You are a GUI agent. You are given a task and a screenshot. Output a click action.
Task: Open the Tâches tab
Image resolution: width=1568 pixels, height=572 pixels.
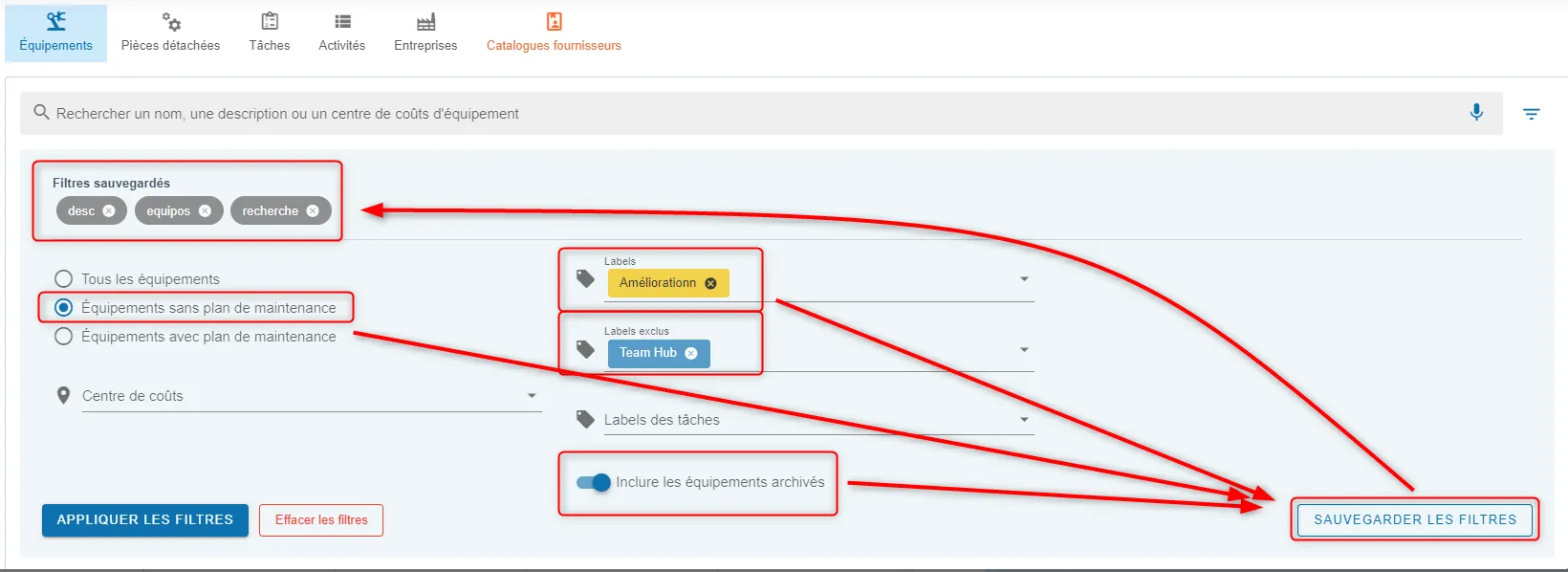tap(270, 33)
